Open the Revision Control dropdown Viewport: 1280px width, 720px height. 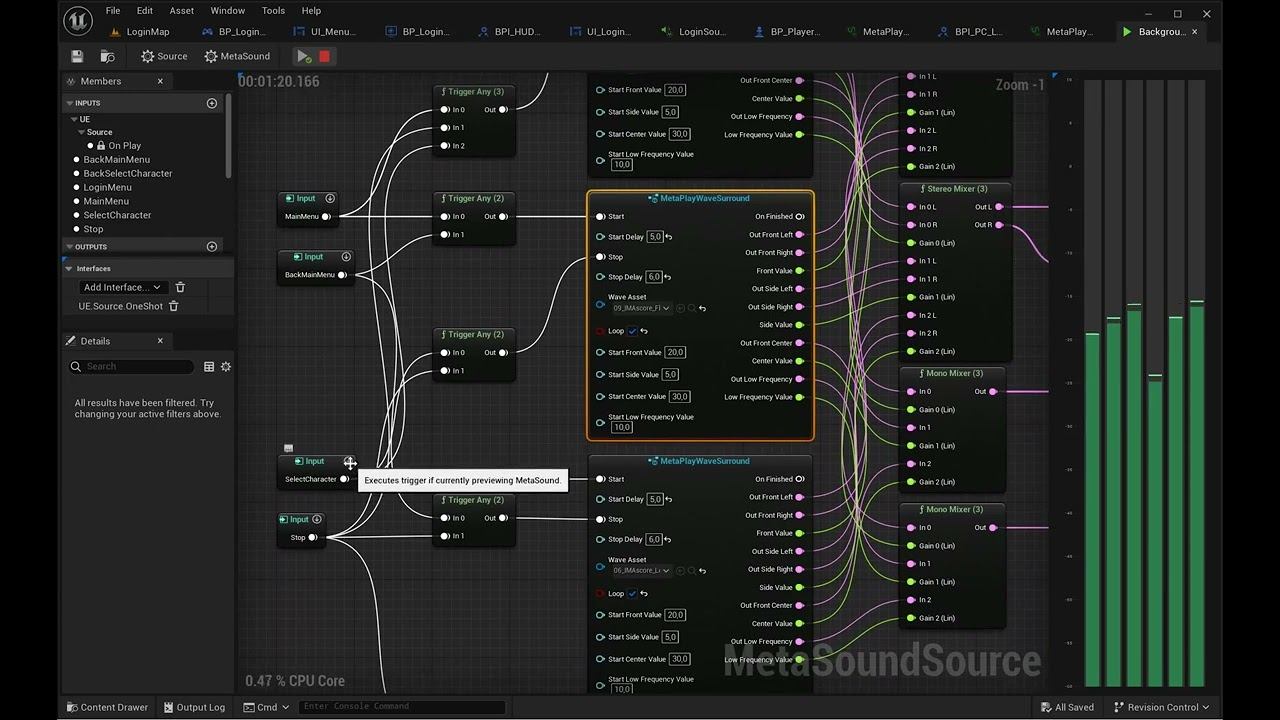[x=1160, y=707]
